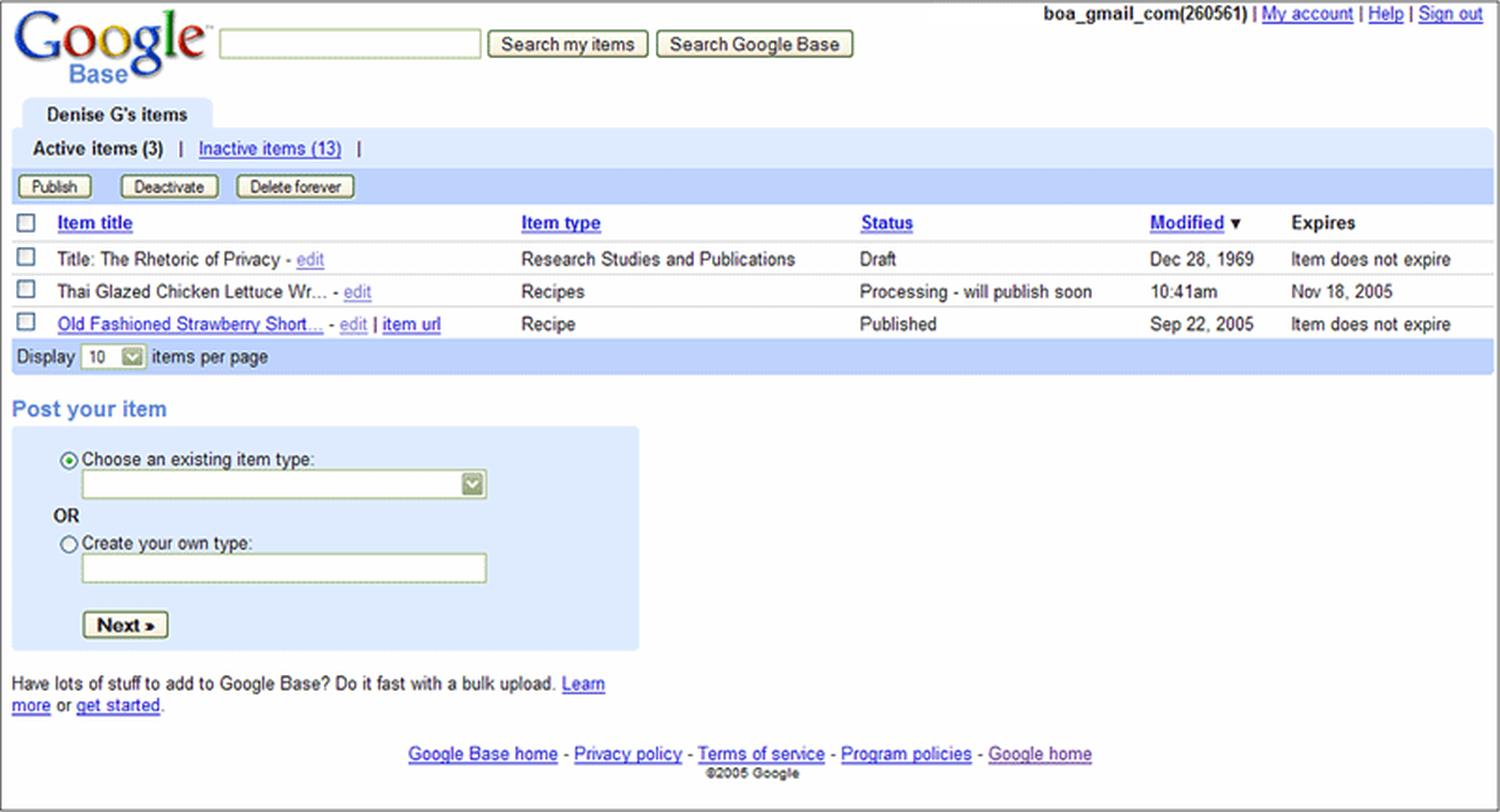Viewport: 1500px width, 812px height.
Task: Switch to Inactive items (13) tab
Action: [269, 149]
